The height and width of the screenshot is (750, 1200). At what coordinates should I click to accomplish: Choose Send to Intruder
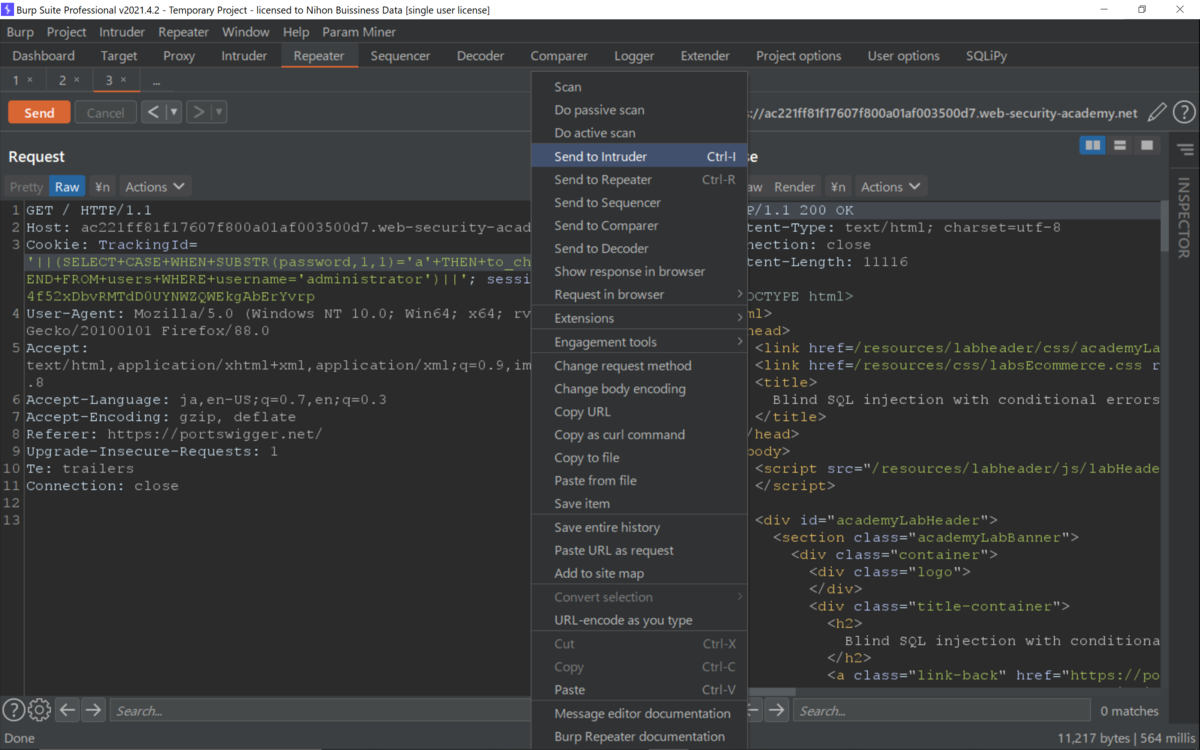point(639,156)
